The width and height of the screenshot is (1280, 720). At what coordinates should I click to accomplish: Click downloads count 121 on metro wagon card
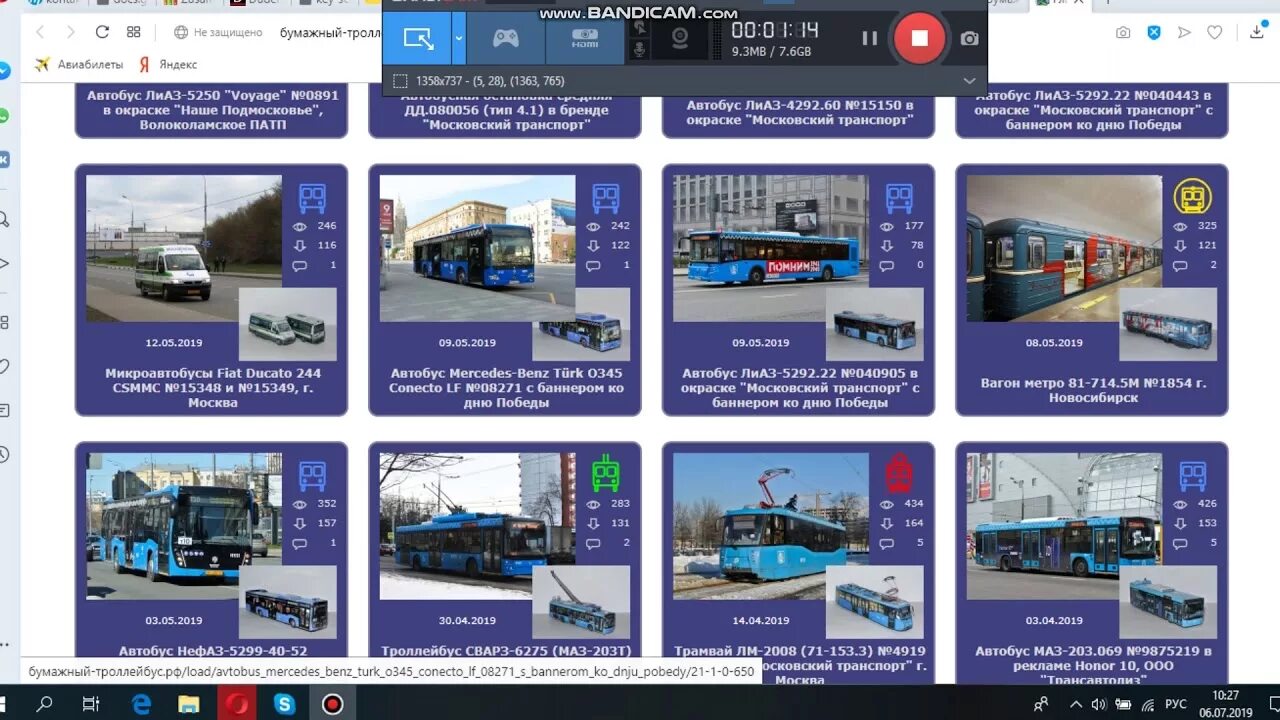(x=1207, y=245)
